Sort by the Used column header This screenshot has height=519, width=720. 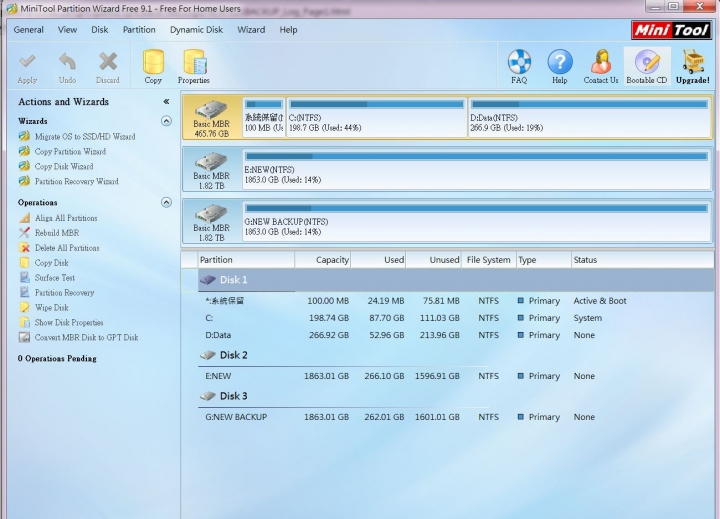click(x=378, y=260)
